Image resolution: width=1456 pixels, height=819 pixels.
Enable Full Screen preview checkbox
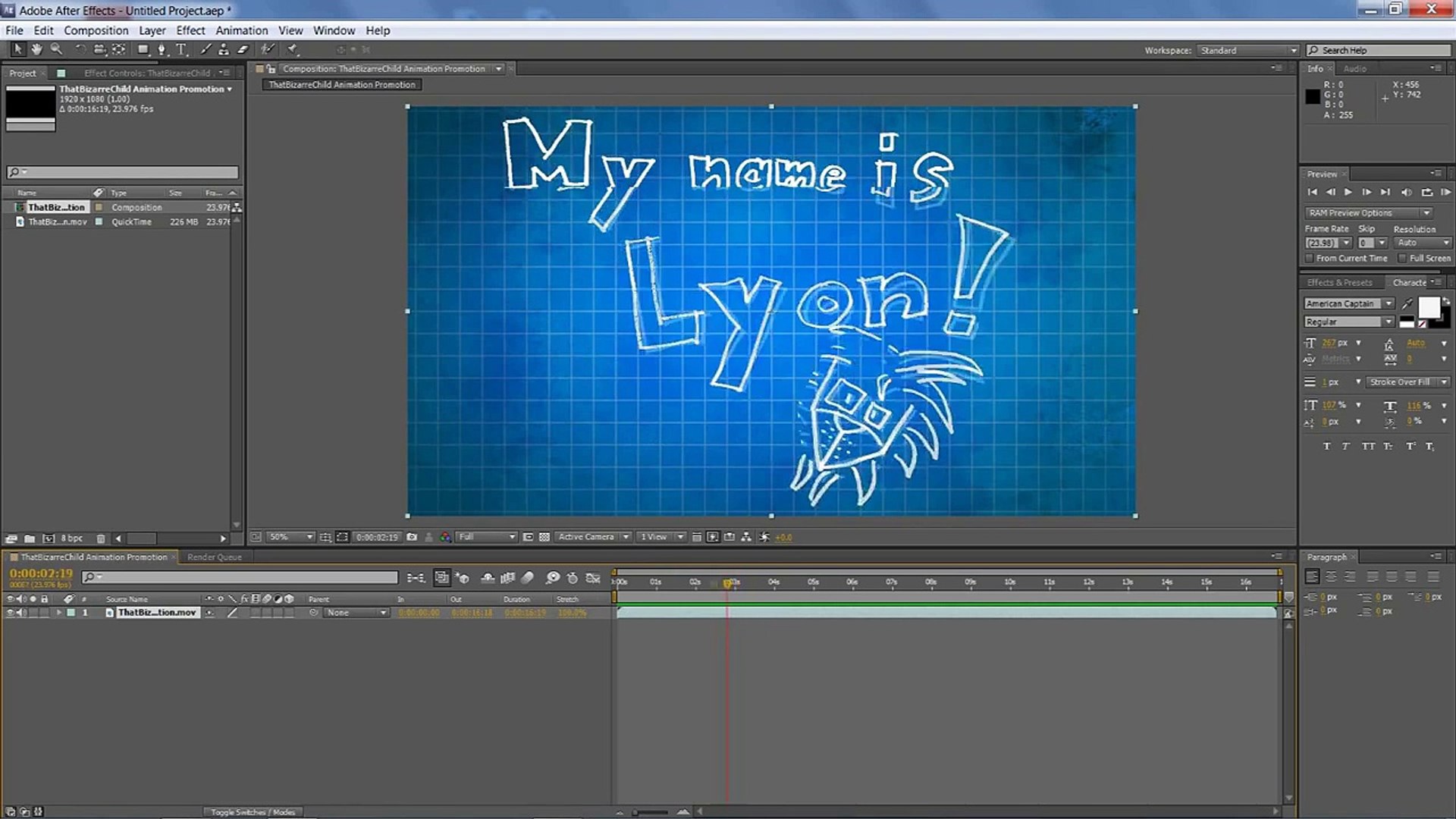pyautogui.click(x=1402, y=259)
